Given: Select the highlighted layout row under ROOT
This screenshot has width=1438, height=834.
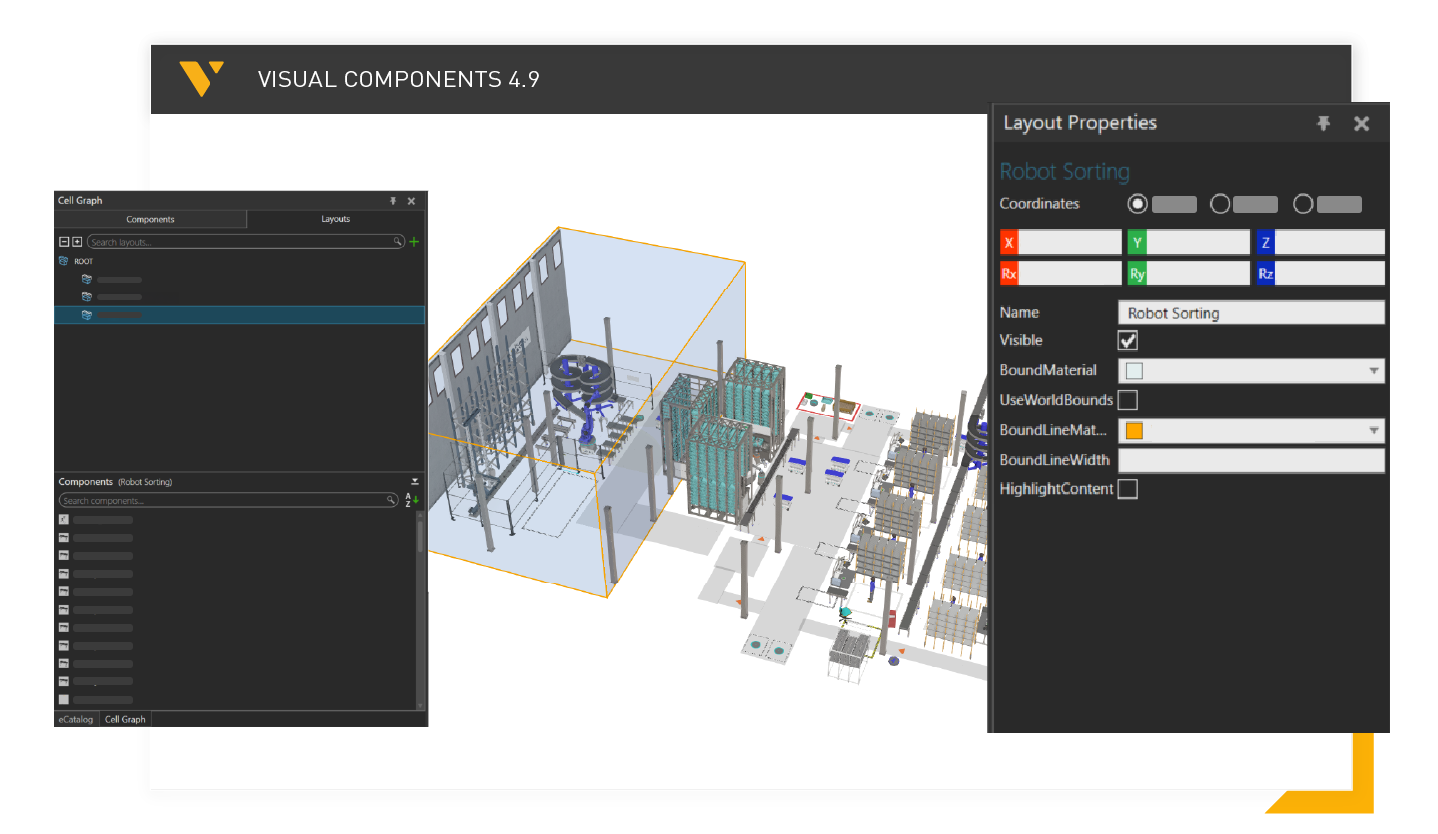Looking at the screenshot, I should pos(239,315).
